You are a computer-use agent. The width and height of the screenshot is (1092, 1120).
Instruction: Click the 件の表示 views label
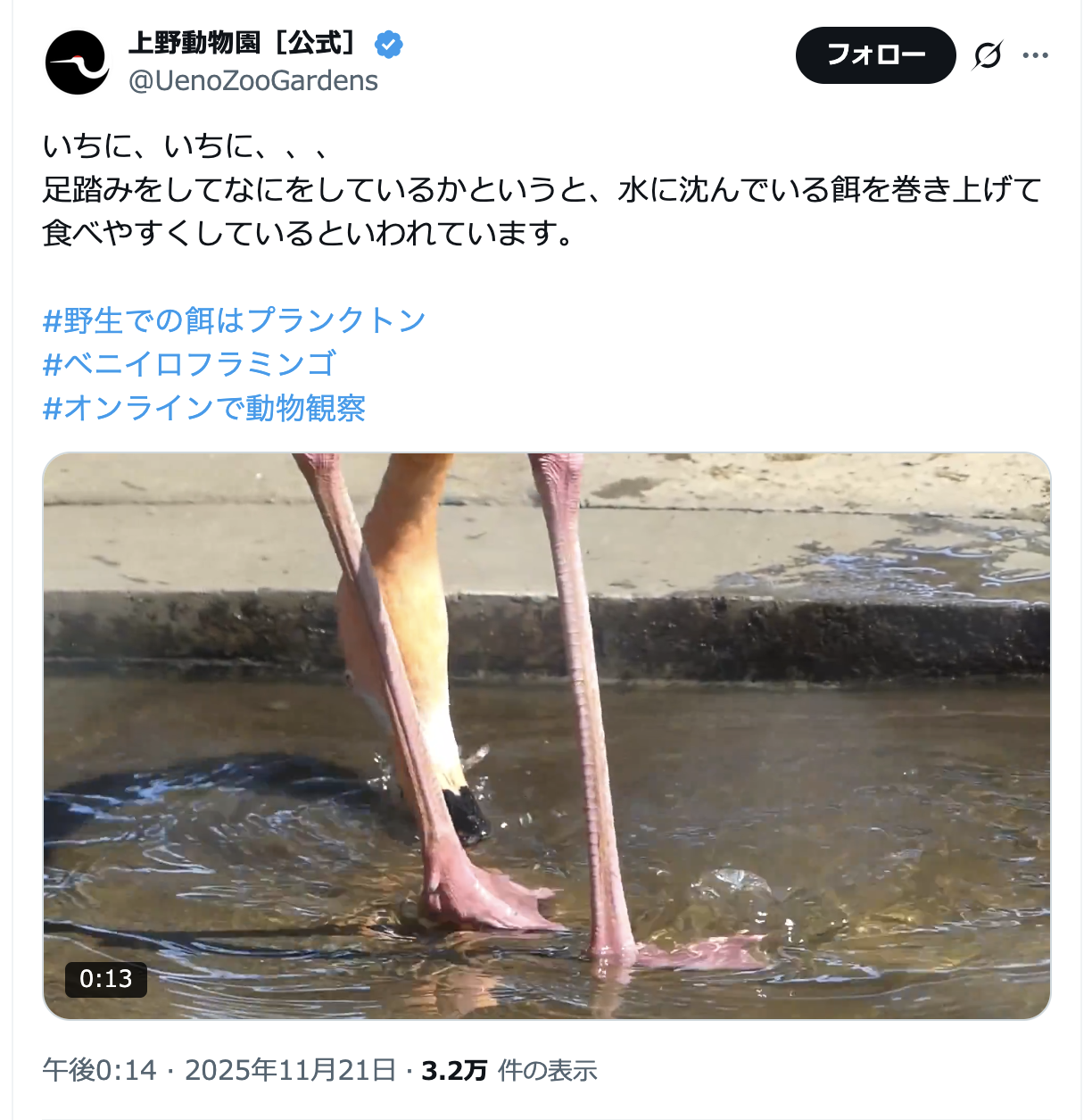point(547,1070)
